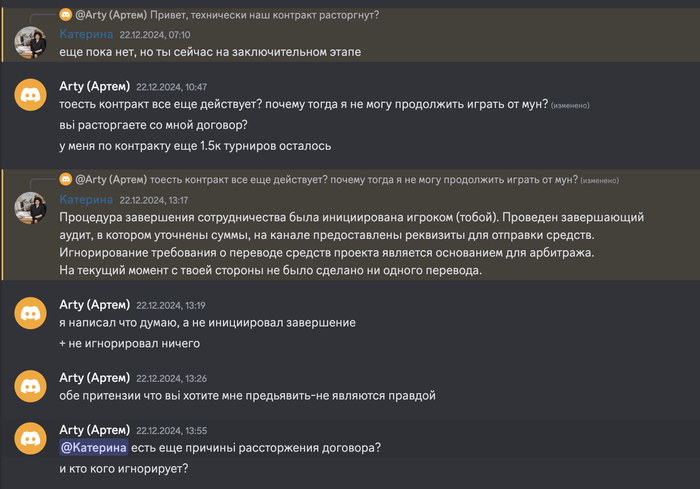Click small Discord icon in the second reply preview
This screenshot has height=489, width=700.
click(x=66, y=180)
